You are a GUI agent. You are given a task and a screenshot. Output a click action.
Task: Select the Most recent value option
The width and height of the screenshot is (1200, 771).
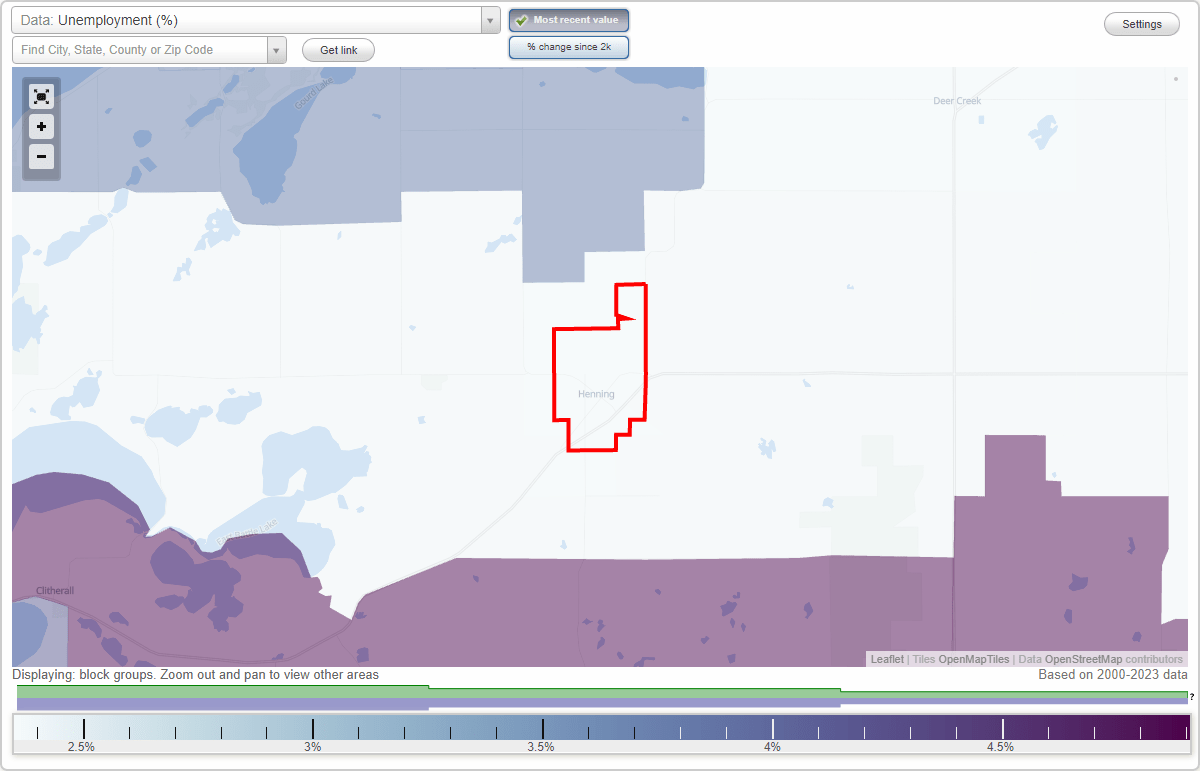(569, 20)
